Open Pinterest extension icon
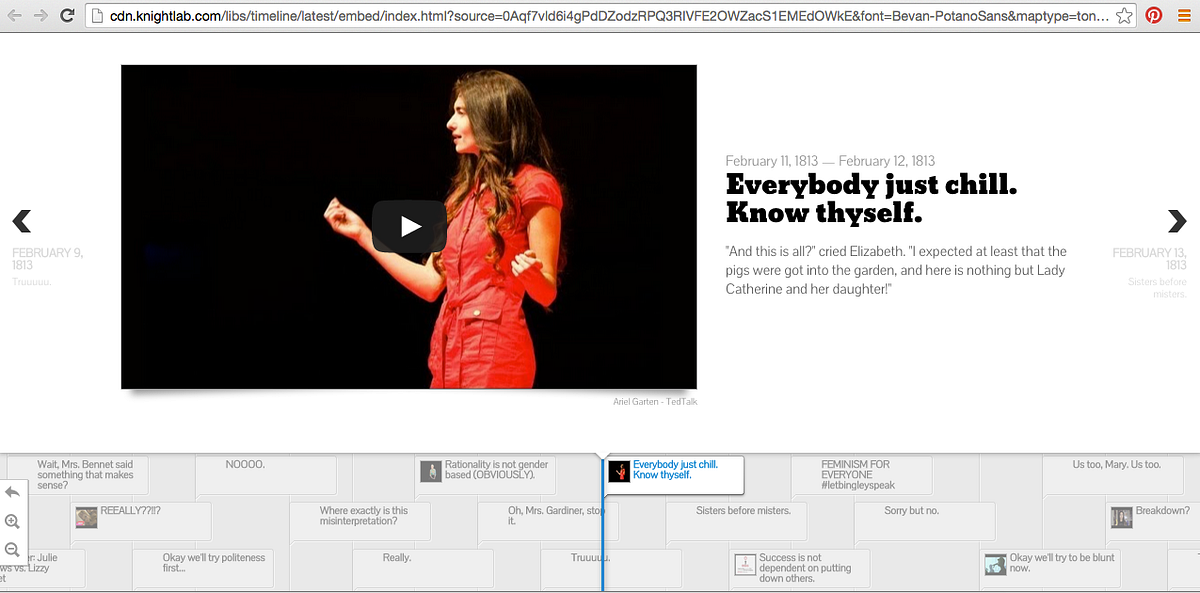Screen dimensions: 1200x593 pos(1154,15)
